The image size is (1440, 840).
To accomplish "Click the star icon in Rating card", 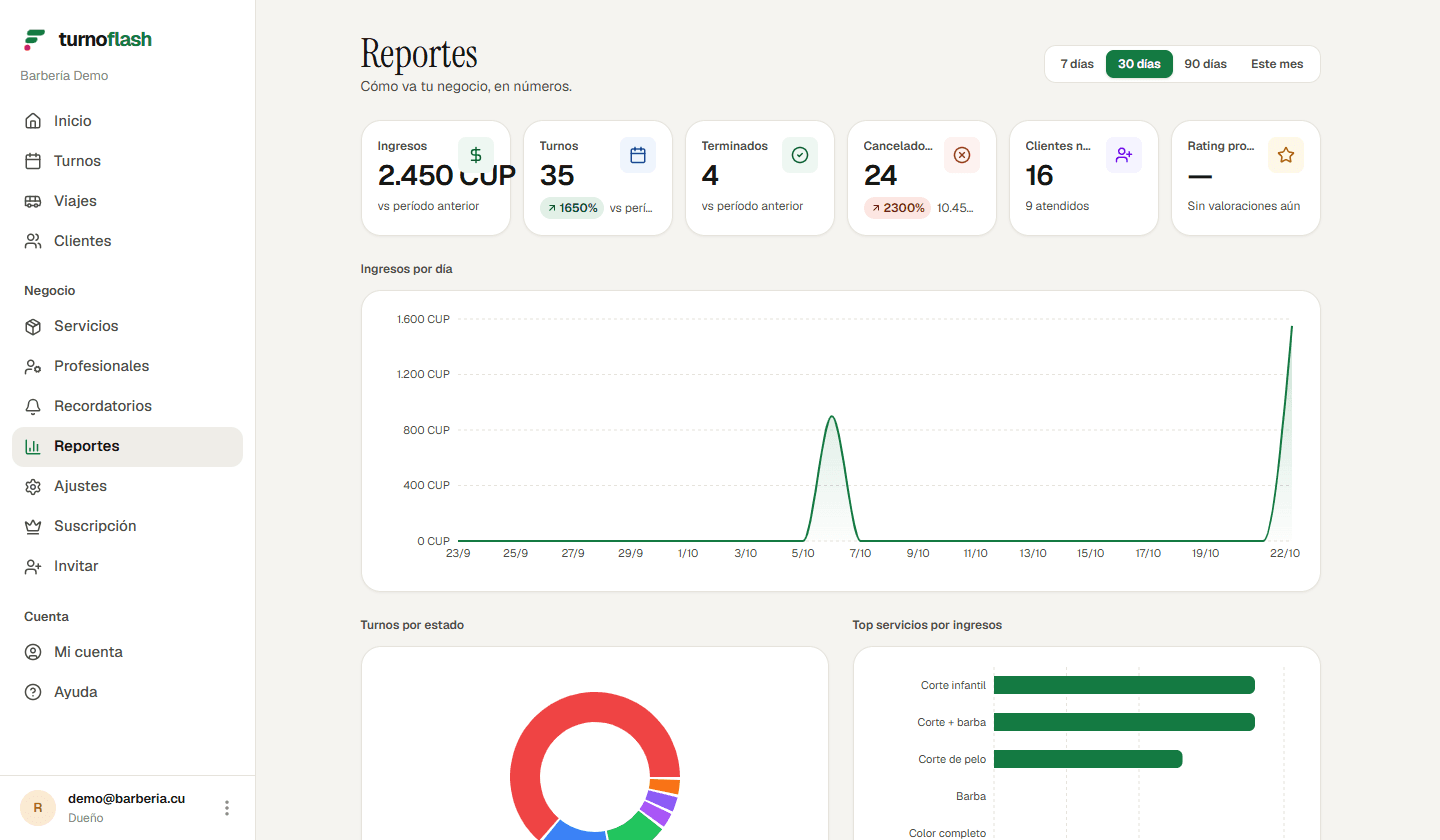I will coord(1286,155).
